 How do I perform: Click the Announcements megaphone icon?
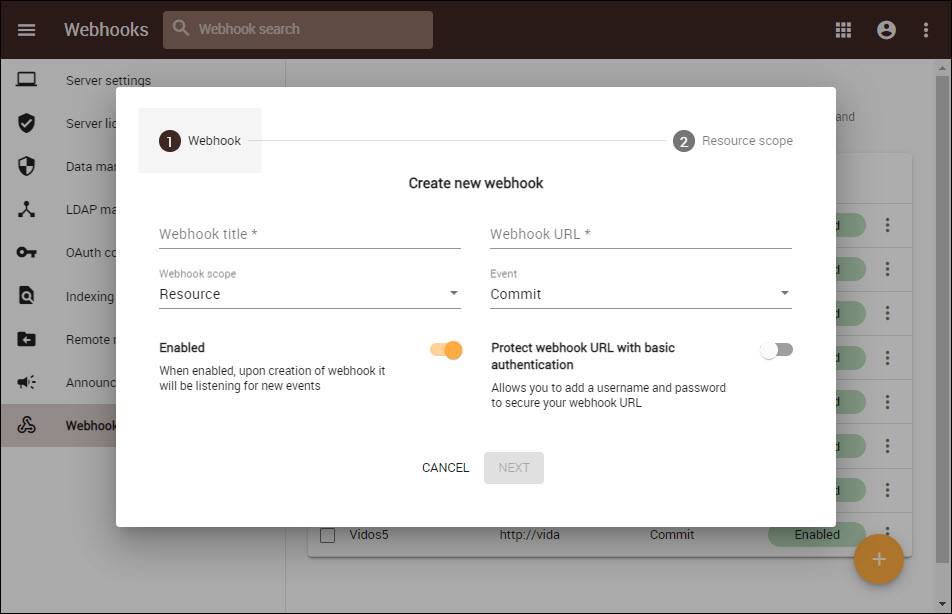point(27,382)
